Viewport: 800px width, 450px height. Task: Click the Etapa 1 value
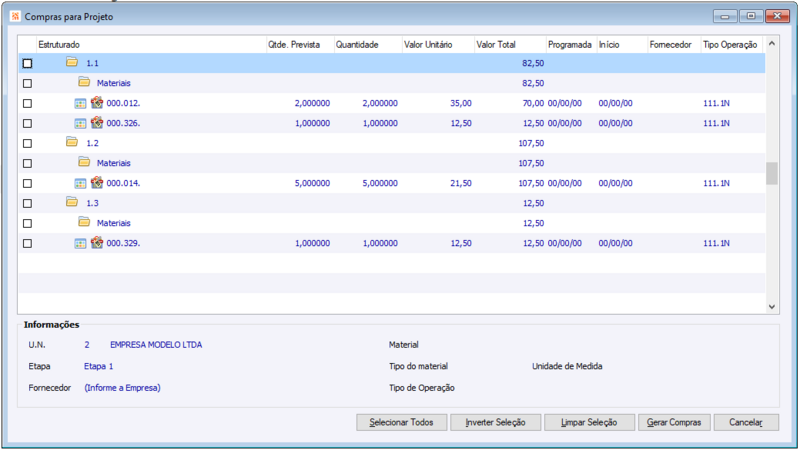(x=98, y=366)
